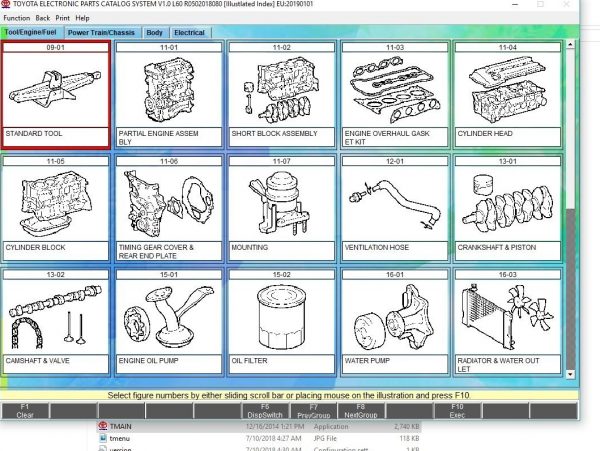Click the F1 Clear button

point(25,411)
